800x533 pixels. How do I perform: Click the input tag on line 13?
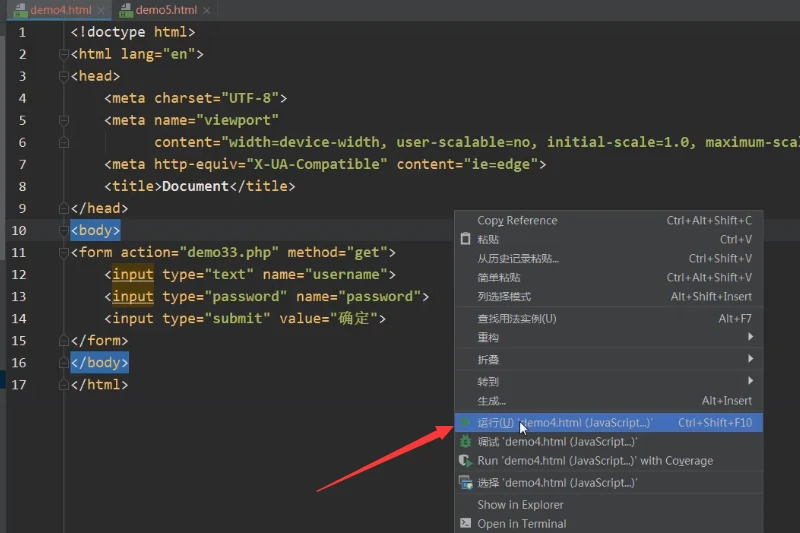click(x=133, y=296)
